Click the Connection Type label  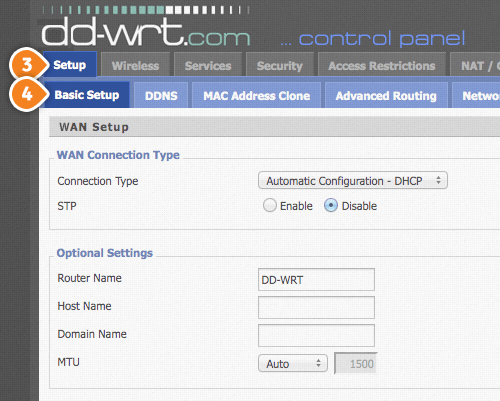(98, 181)
